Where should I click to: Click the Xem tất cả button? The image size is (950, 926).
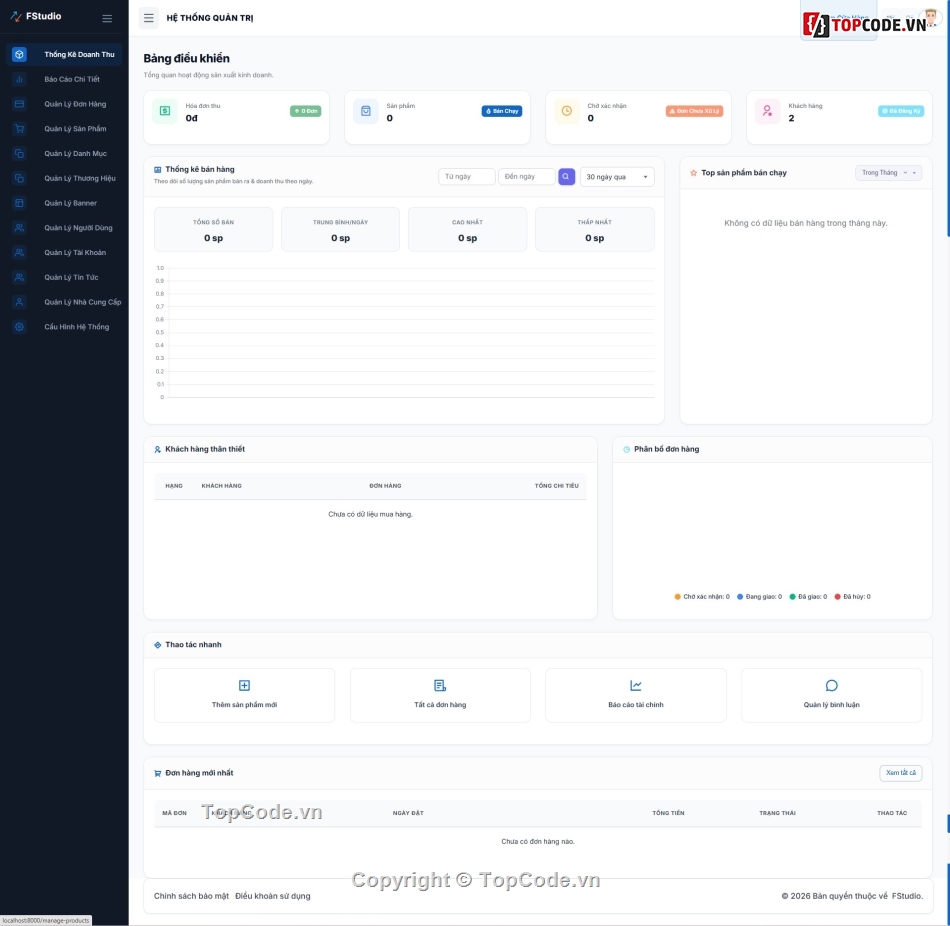coord(901,773)
